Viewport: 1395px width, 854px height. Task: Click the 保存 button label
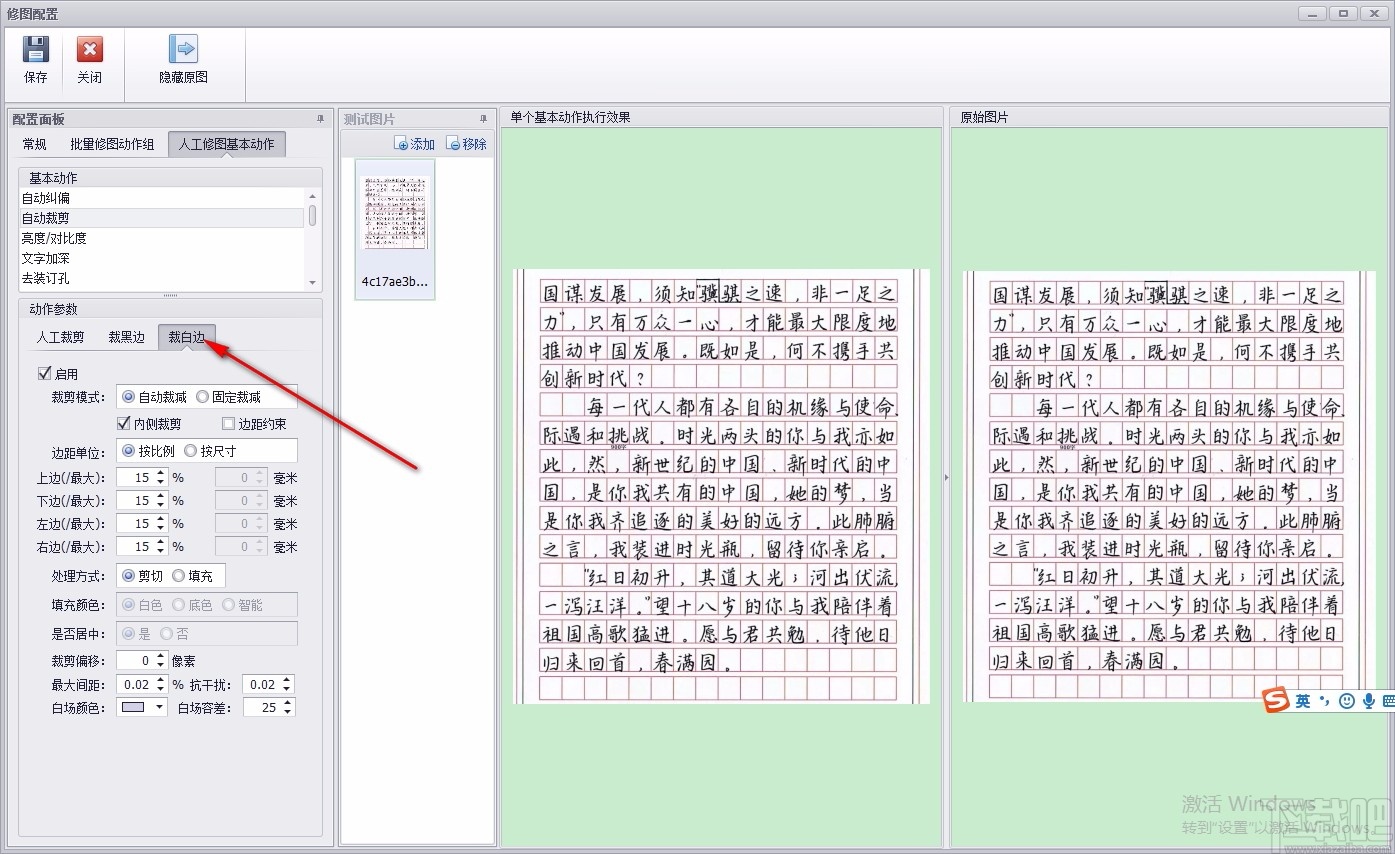point(36,77)
